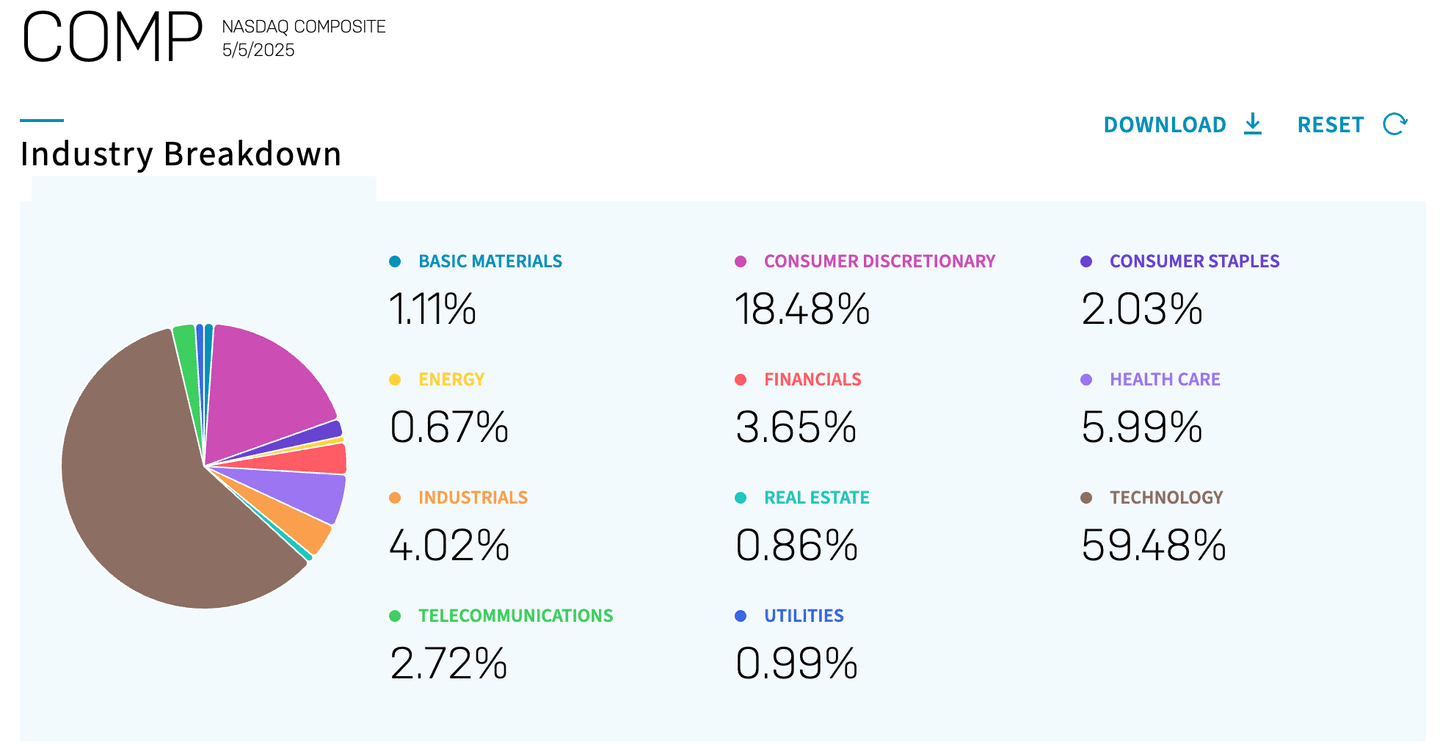Toggle the Consumer Staples legend dot

coord(1086,262)
